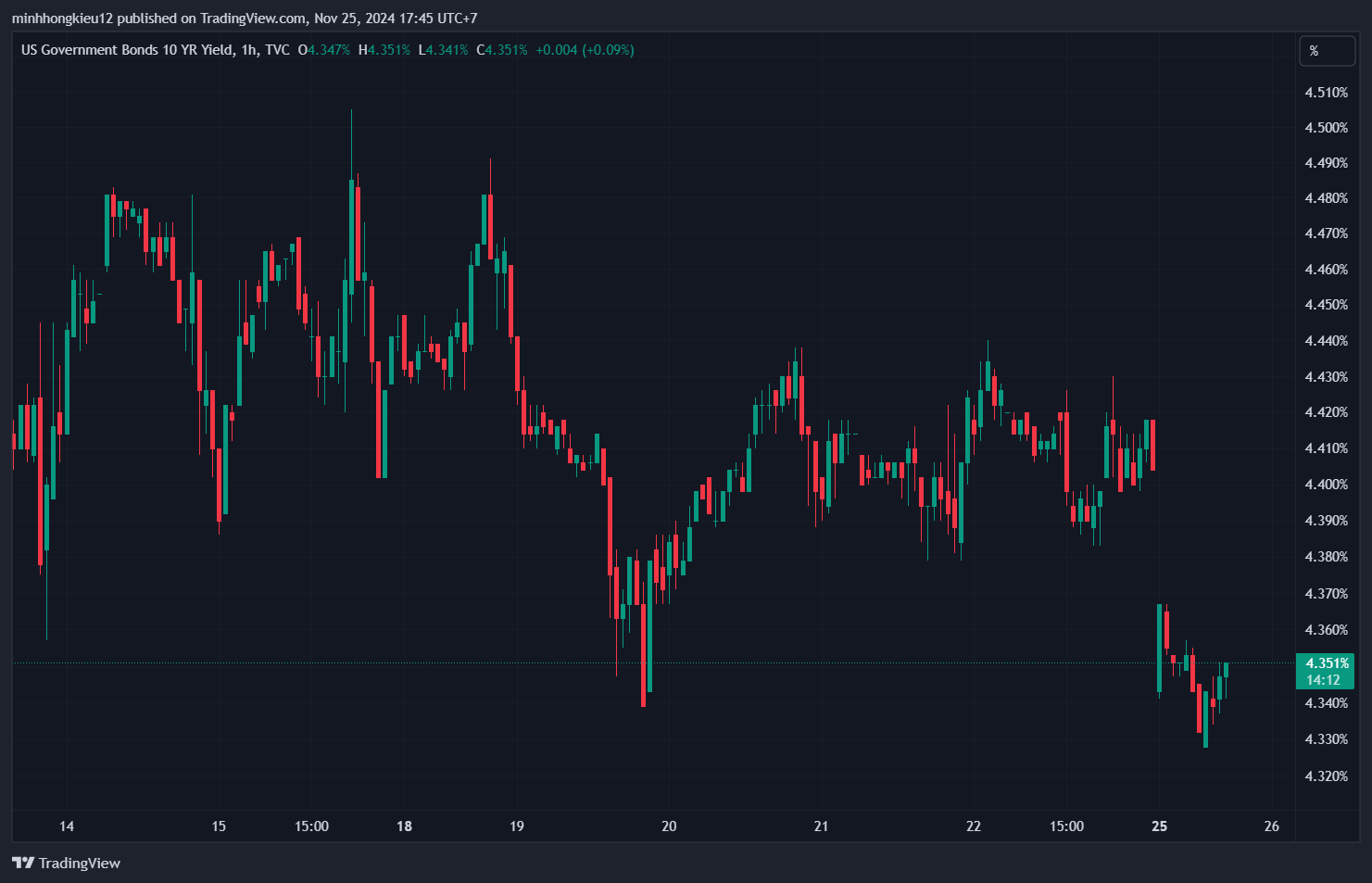This screenshot has width=1372, height=883.
Task: Click the 4.390% price axis label
Action: click(x=1327, y=521)
